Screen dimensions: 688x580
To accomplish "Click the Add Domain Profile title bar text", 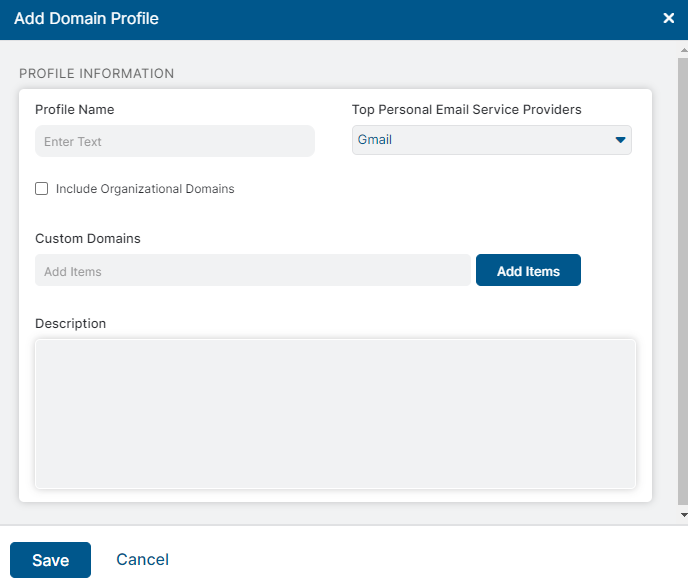I will pos(86,18).
